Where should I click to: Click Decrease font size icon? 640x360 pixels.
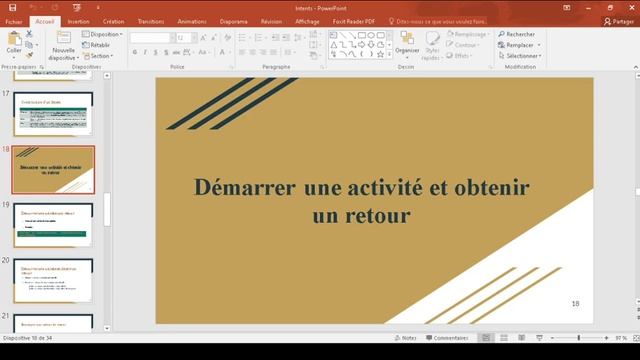tap(214, 38)
